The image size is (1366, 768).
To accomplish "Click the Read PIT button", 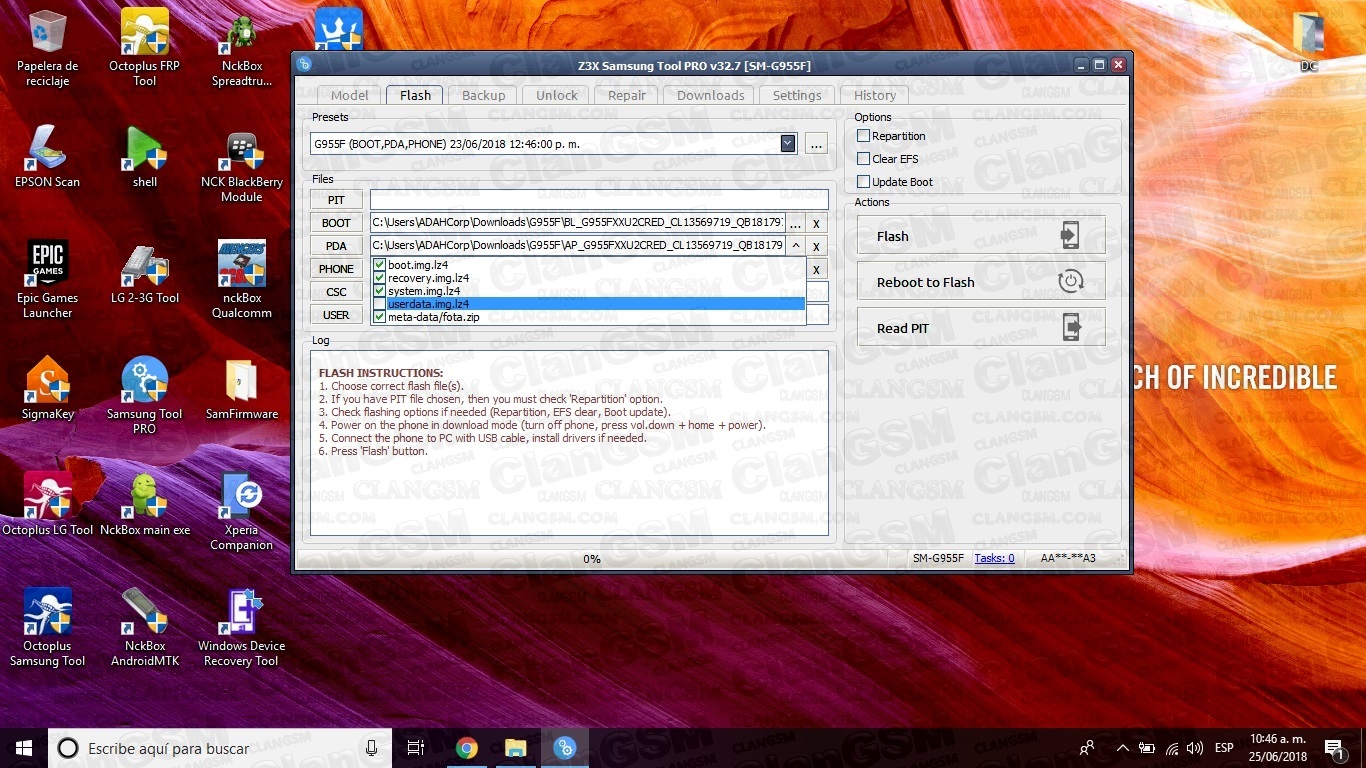I will tap(981, 328).
